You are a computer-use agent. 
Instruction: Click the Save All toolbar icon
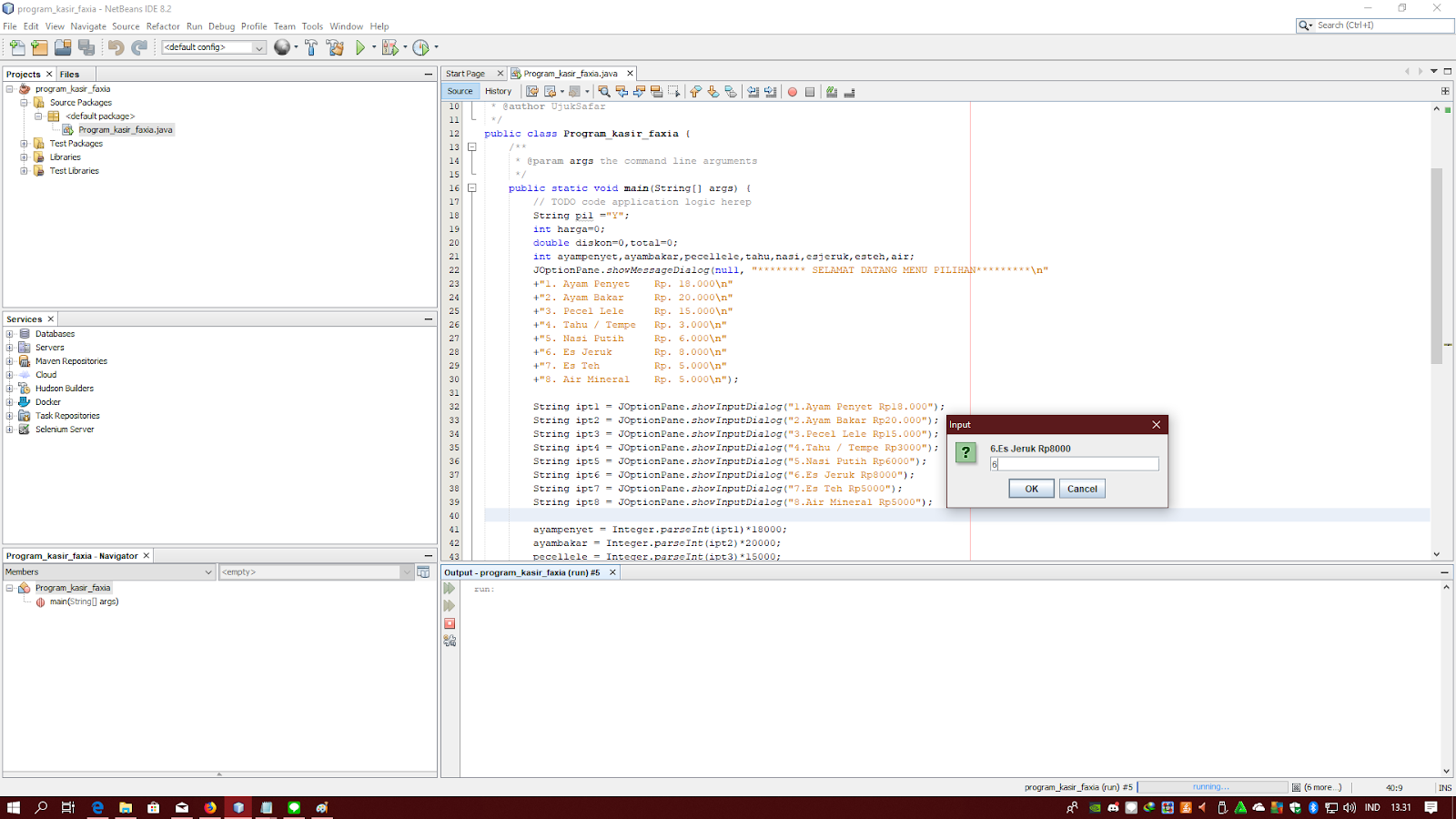click(x=86, y=47)
